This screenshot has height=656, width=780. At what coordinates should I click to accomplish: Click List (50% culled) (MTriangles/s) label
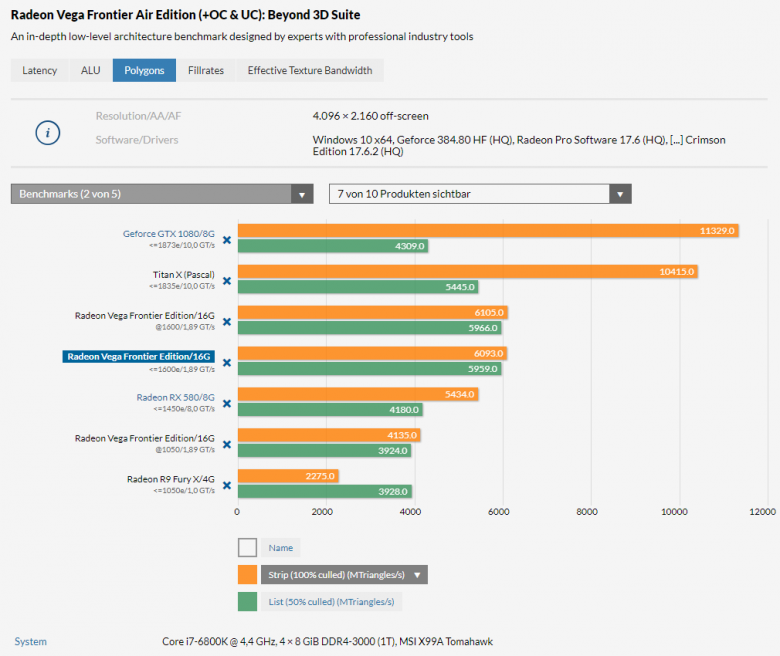(331, 602)
